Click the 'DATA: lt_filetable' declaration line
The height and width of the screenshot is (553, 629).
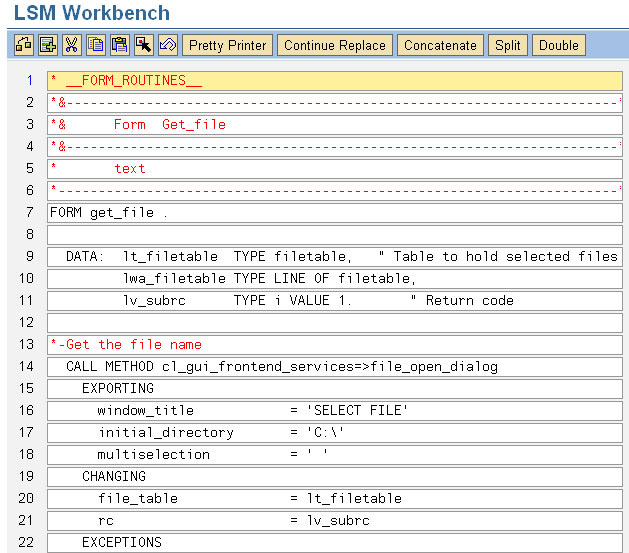(335, 257)
